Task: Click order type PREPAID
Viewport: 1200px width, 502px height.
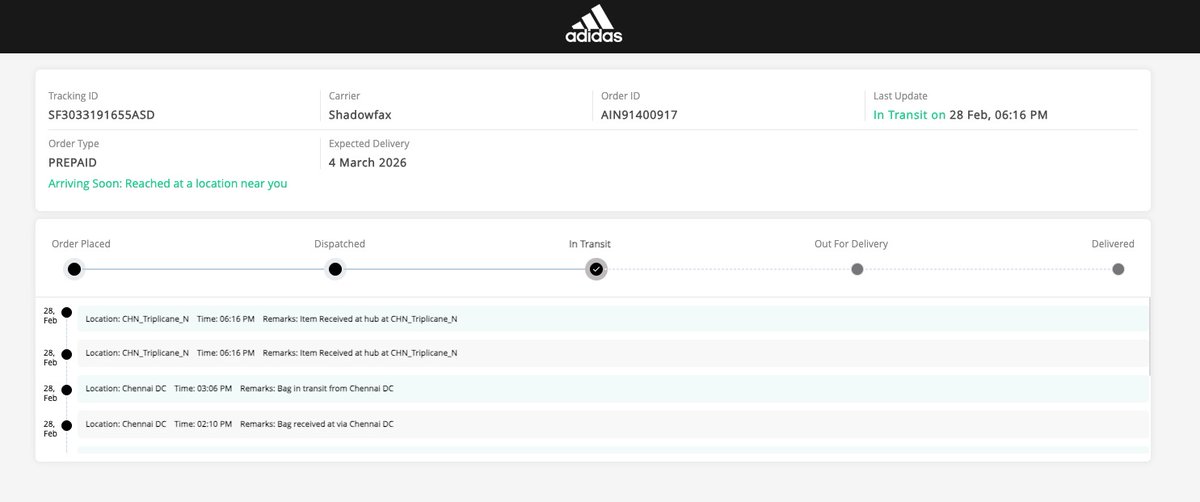Action: click(72, 162)
